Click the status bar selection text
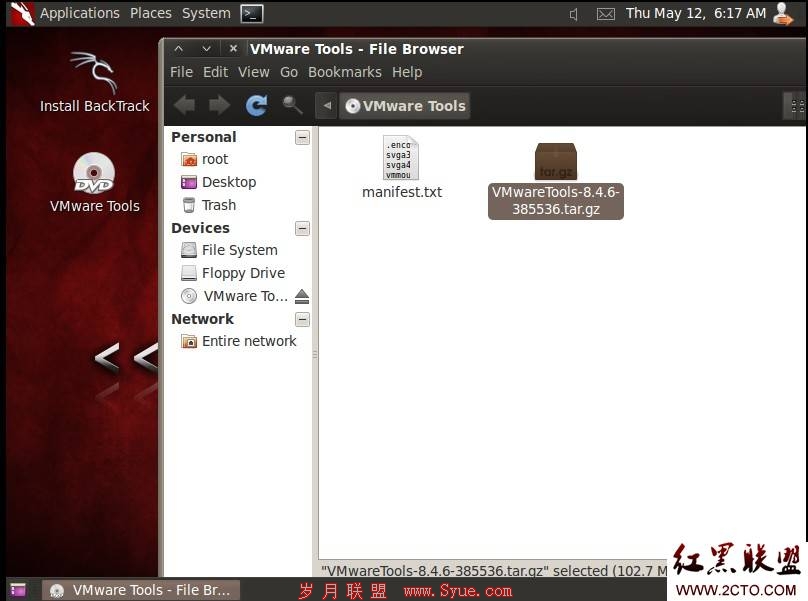 coord(494,571)
